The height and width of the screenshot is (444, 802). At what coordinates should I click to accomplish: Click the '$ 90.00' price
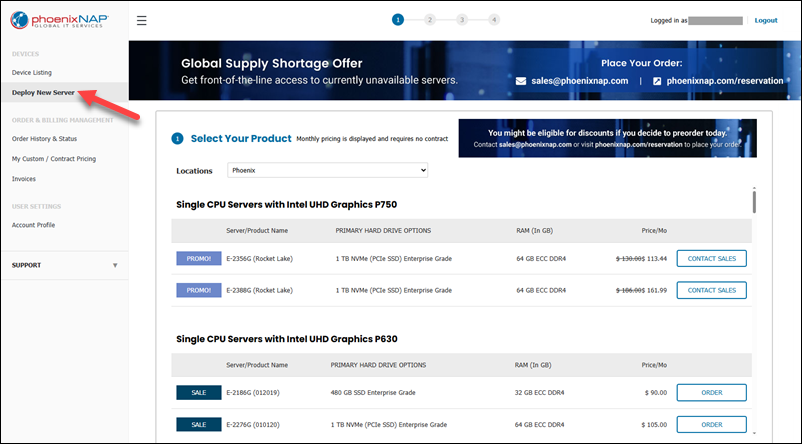[656, 393]
